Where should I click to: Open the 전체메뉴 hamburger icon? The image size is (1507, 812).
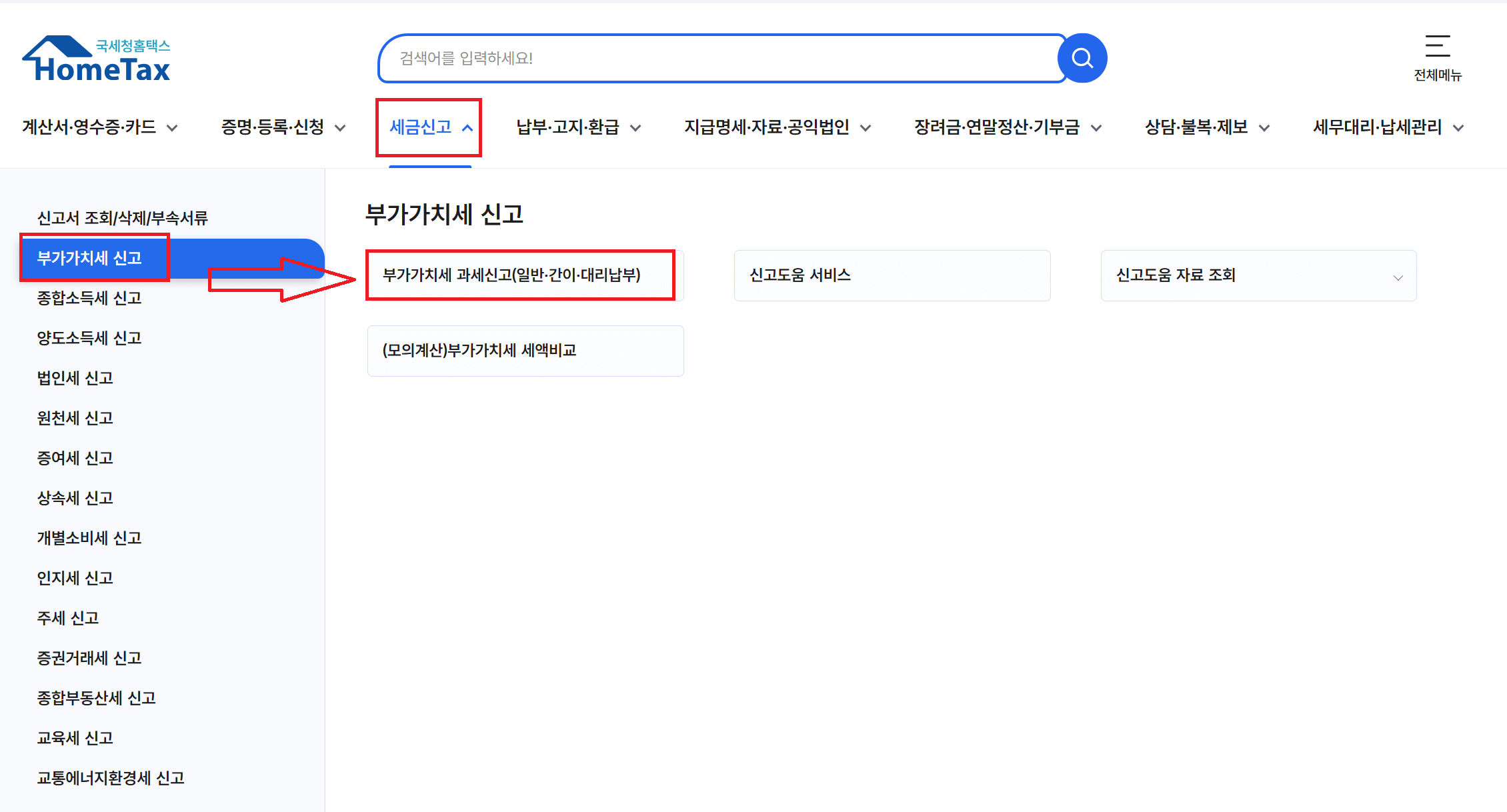(1437, 47)
